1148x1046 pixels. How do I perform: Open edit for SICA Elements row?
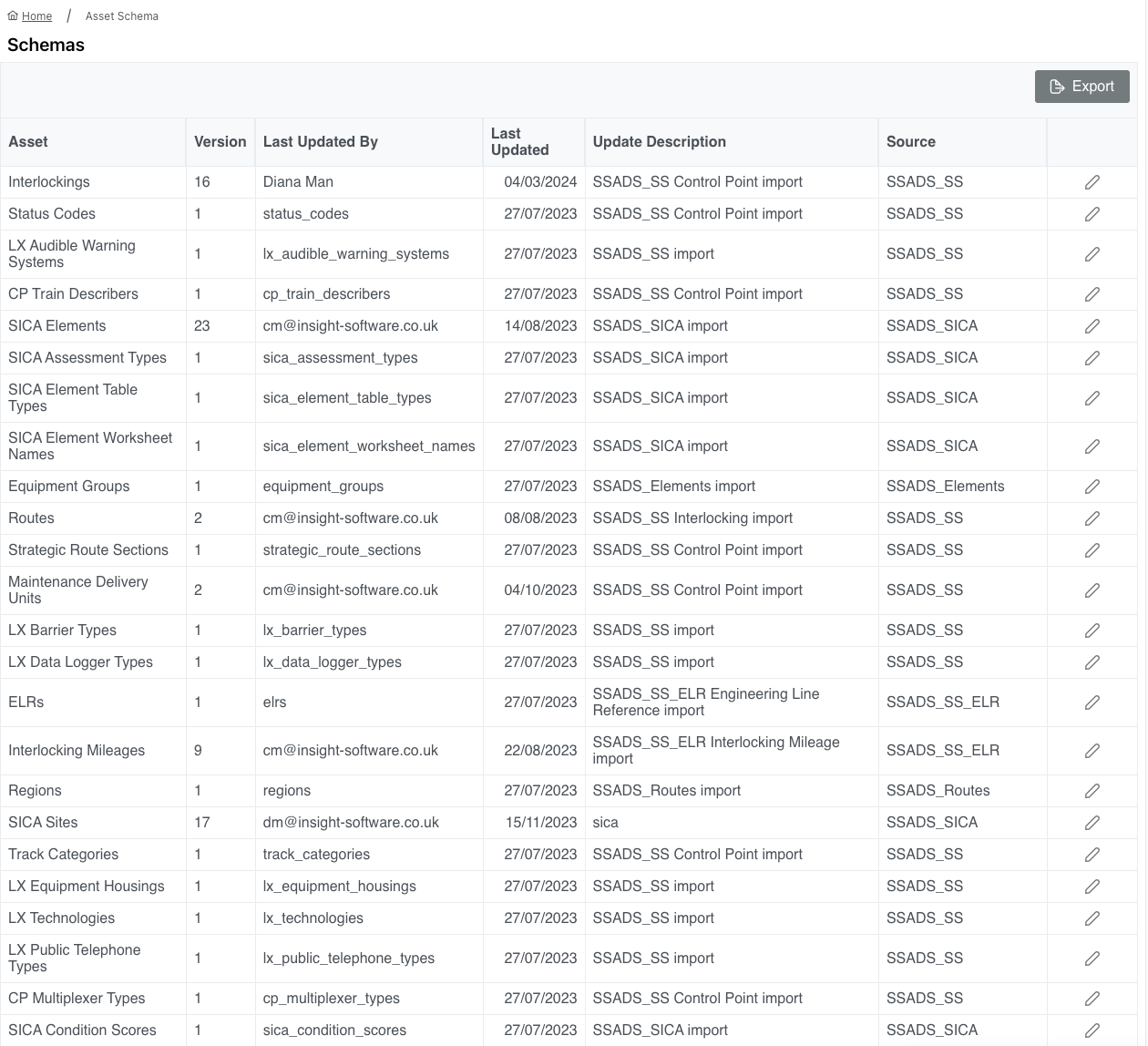1092,326
